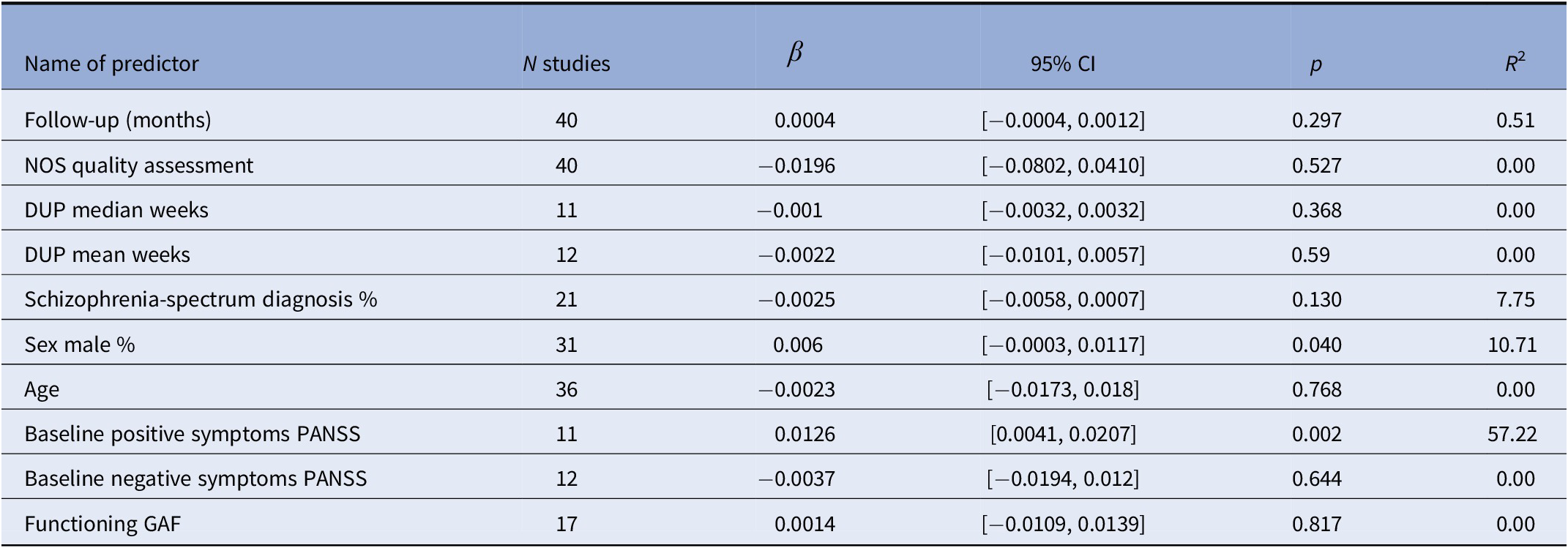Click the "Age" predictor cell
This screenshot has height=548, width=1568.
click(42, 389)
